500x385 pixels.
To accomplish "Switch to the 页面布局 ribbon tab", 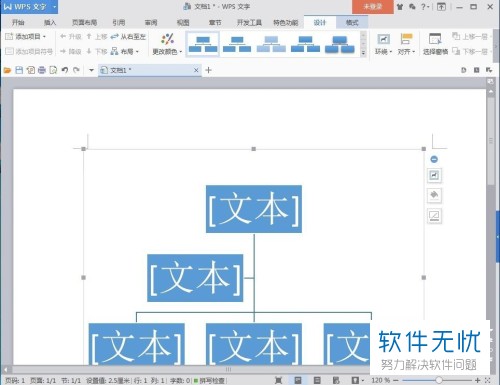I will (x=84, y=22).
